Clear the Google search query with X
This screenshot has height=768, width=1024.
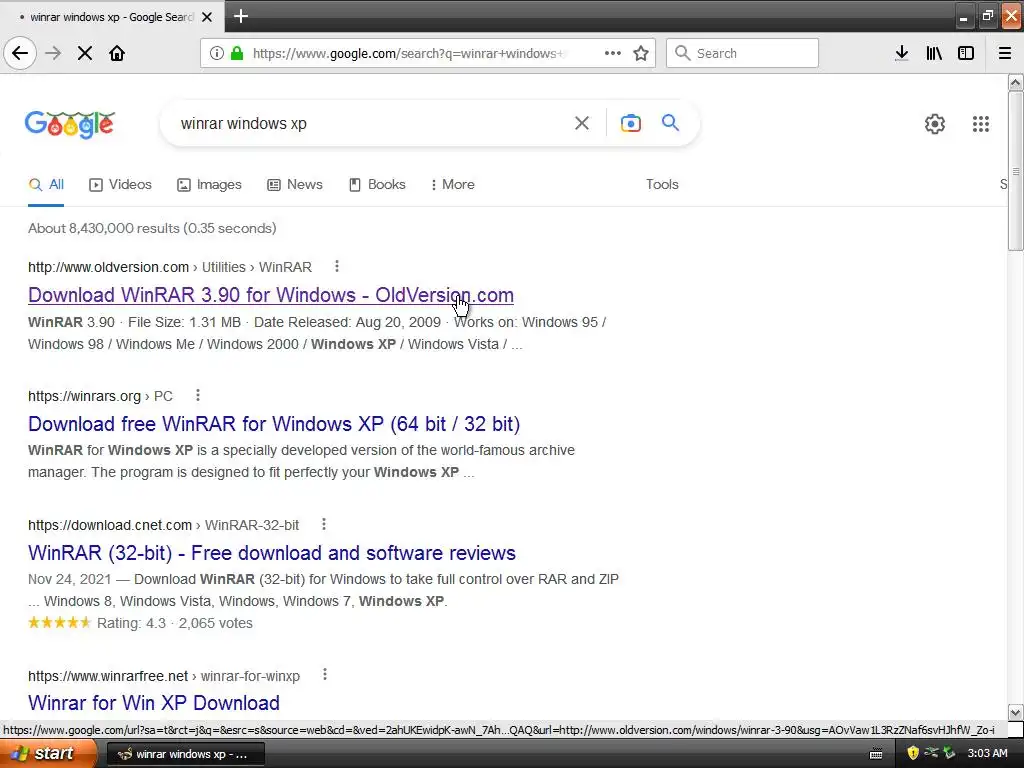(x=582, y=123)
